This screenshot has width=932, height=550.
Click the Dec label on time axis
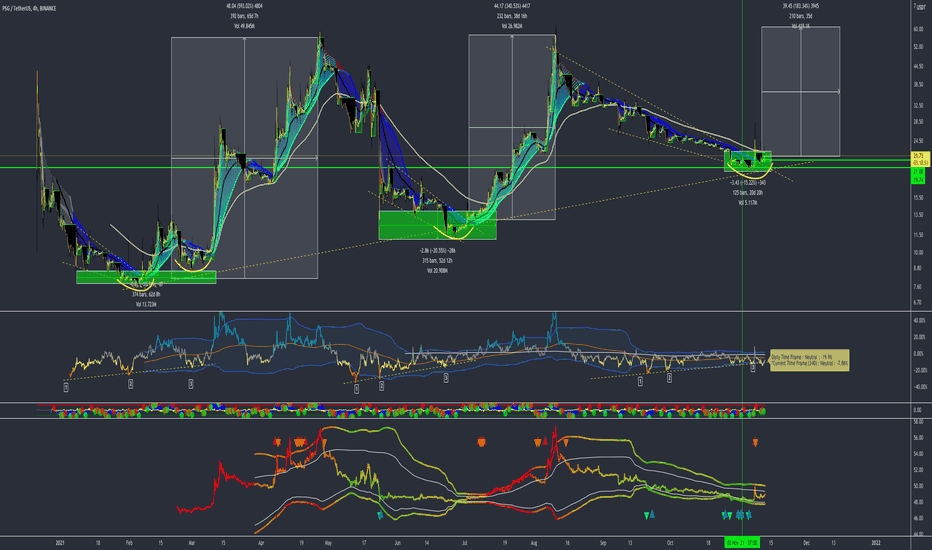point(807,543)
